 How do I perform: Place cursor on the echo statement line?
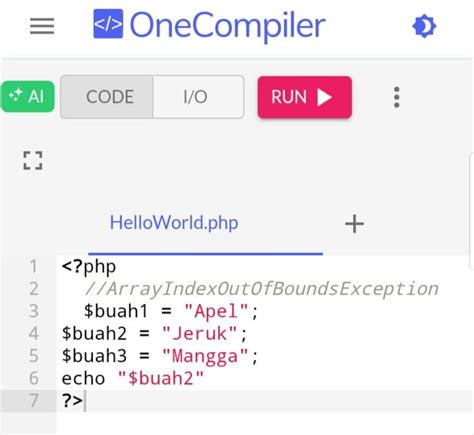[x=133, y=378]
